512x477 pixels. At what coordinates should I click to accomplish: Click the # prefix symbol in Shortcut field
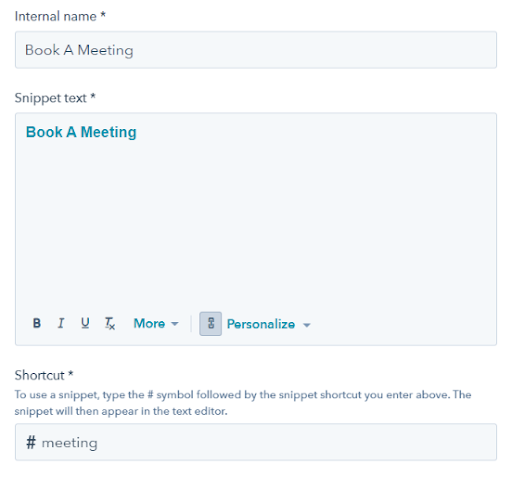click(x=31, y=443)
